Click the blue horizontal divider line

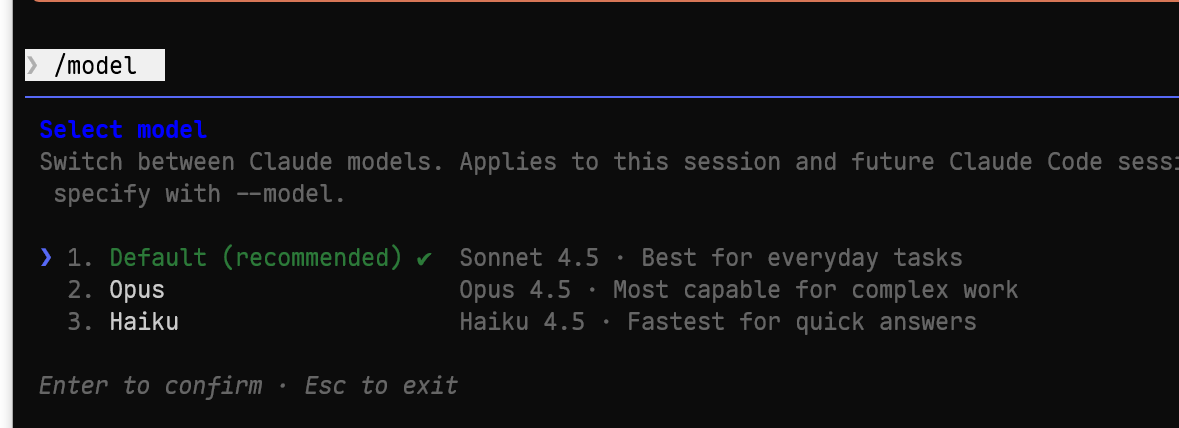tap(602, 97)
